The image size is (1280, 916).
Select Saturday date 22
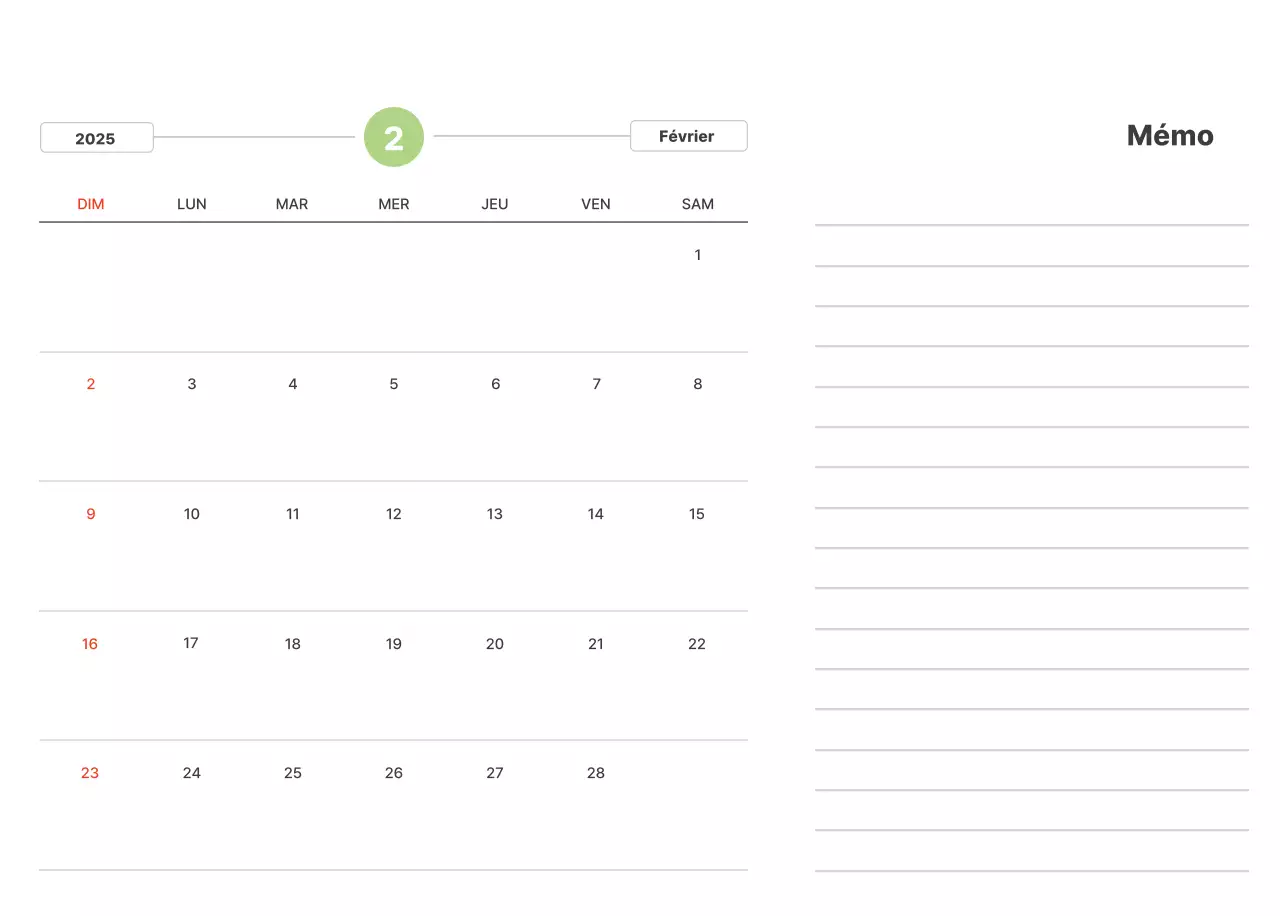[697, 644]
